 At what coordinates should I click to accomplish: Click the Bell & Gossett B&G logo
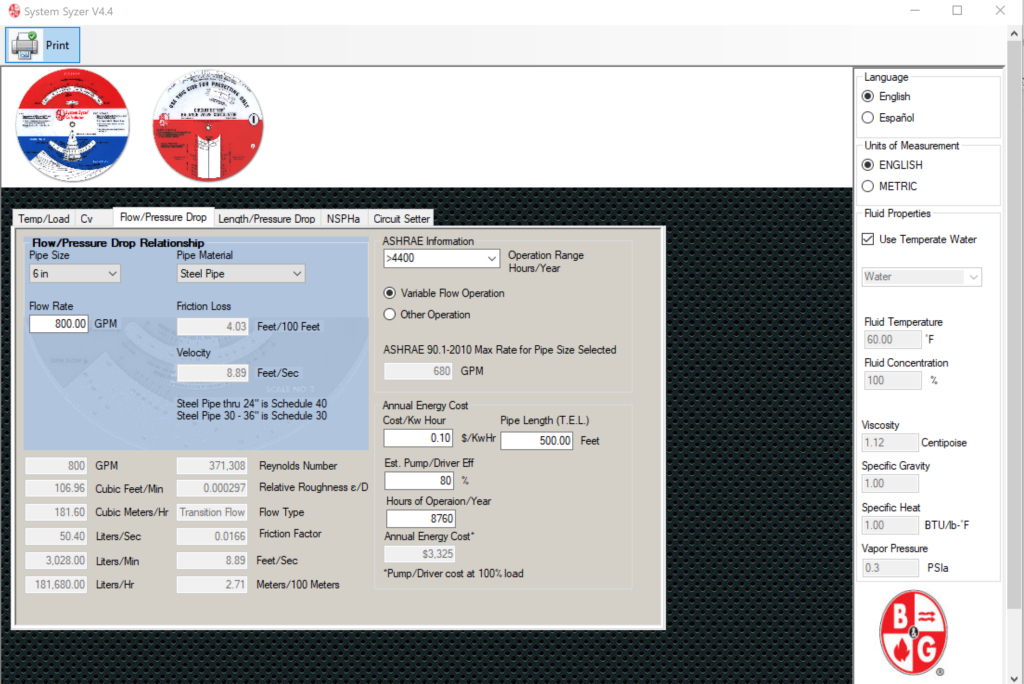click(x=912, y=632)
